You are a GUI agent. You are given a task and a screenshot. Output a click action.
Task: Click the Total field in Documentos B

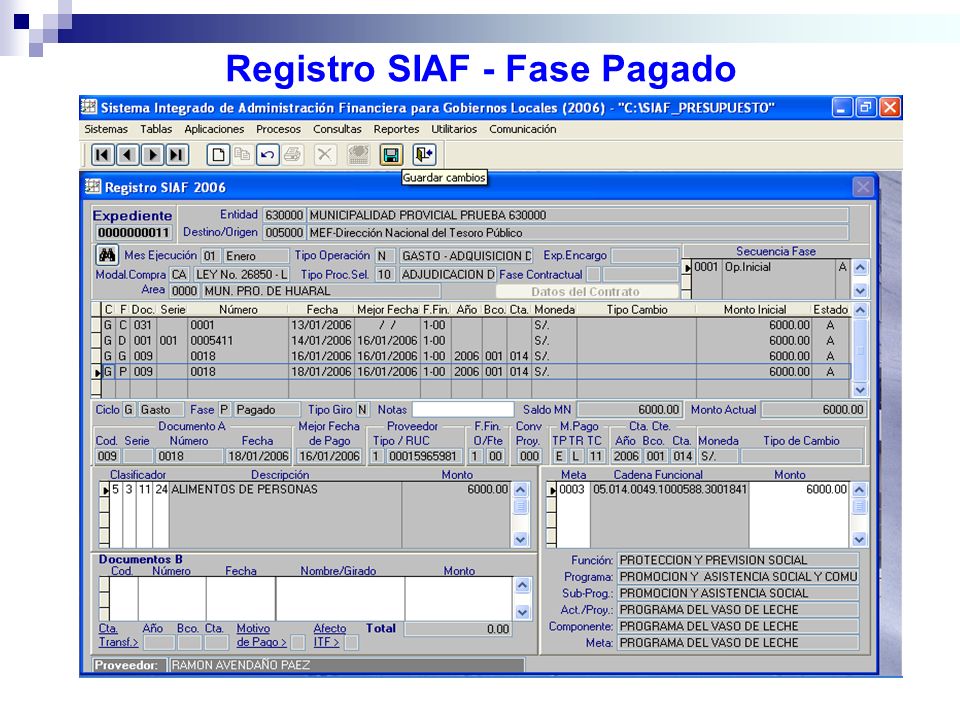pyautogui.click(x=457, y=629)
